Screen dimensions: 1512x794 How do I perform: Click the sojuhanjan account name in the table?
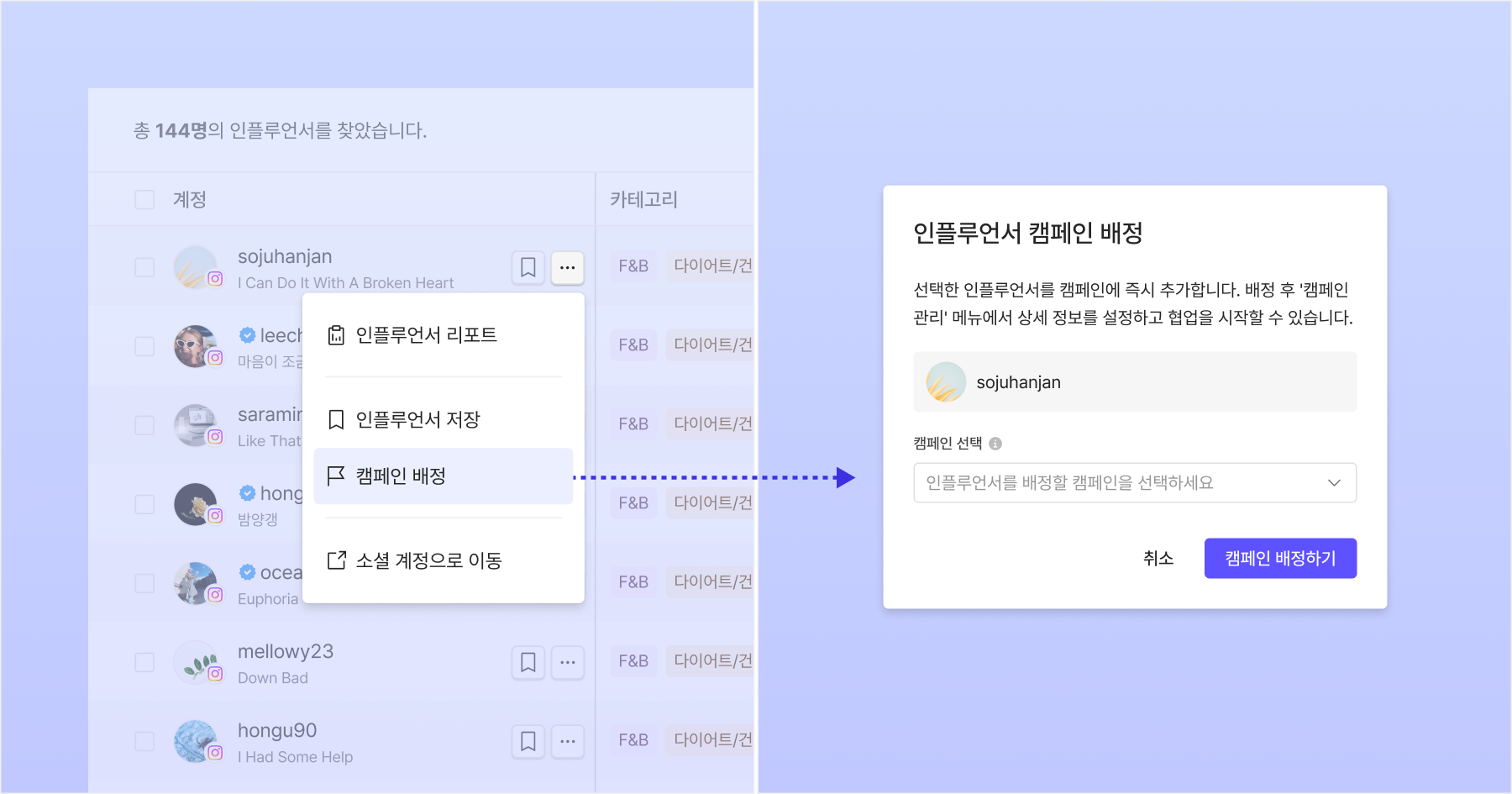[285, 256]
